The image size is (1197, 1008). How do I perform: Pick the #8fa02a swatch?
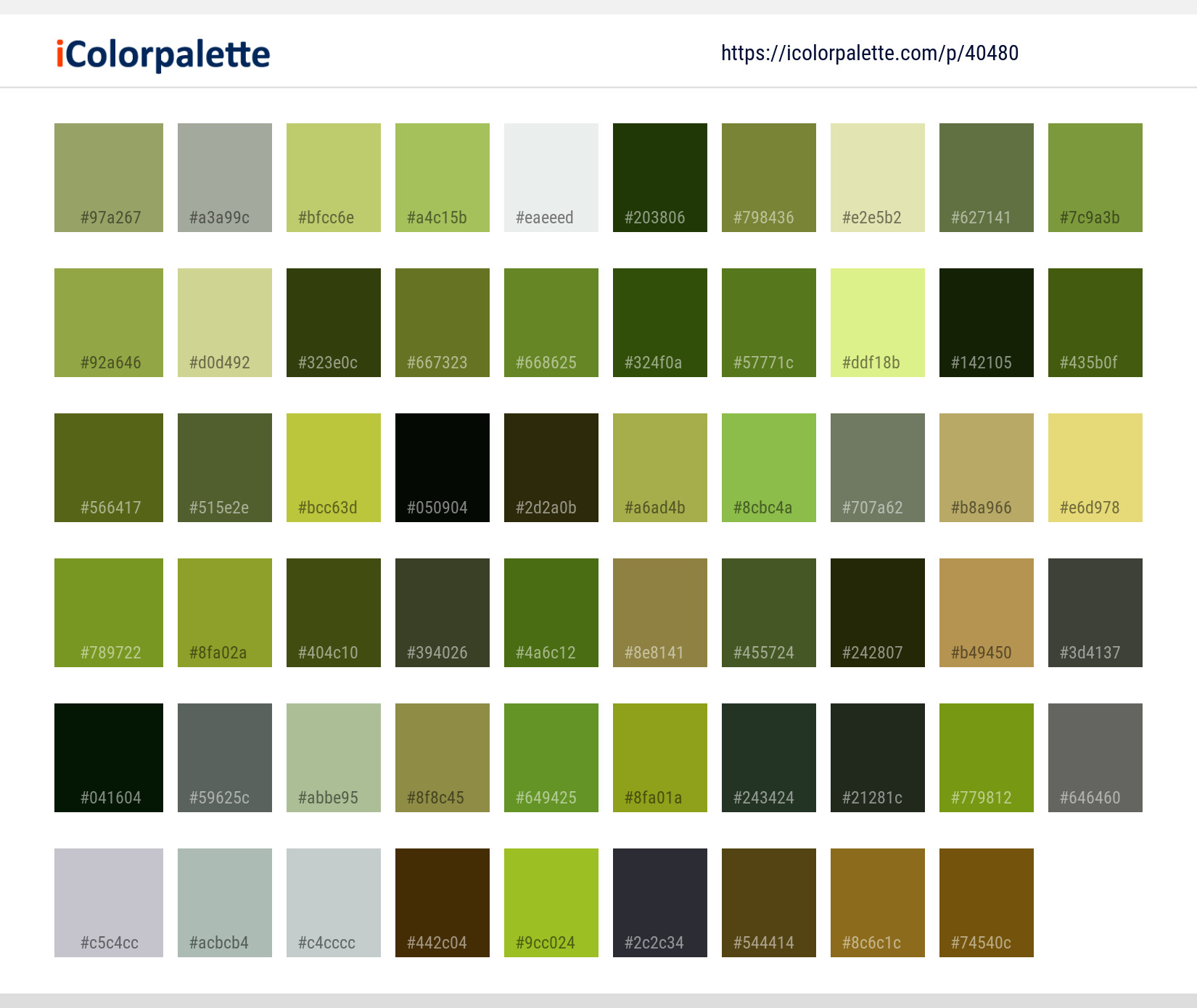[225, 613]
